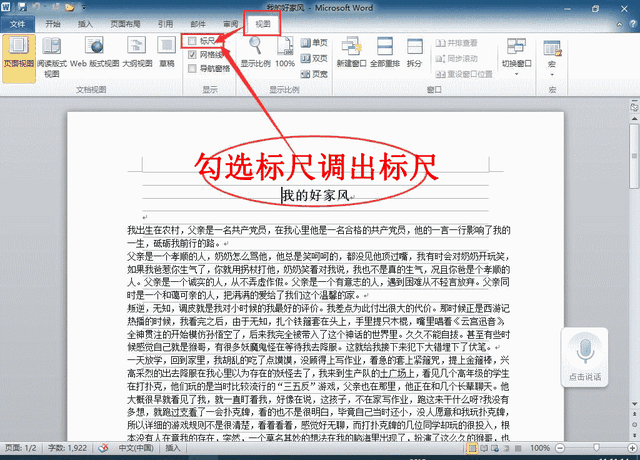Open the 显示比例 zoom dialog
The width and height of the screenshot is (640, 460).
[x=255, y=52]
